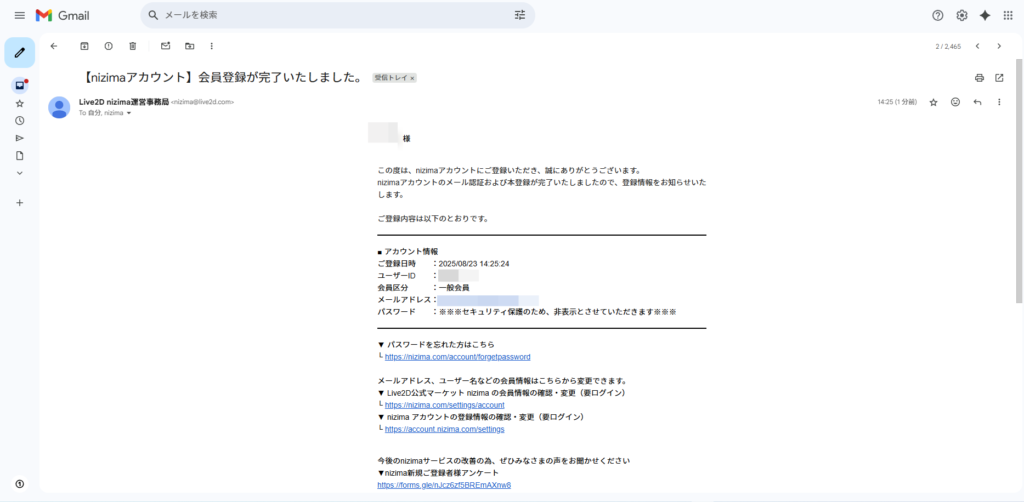Move email to a folder
The image size is (1024, 502).
[189, 46]
